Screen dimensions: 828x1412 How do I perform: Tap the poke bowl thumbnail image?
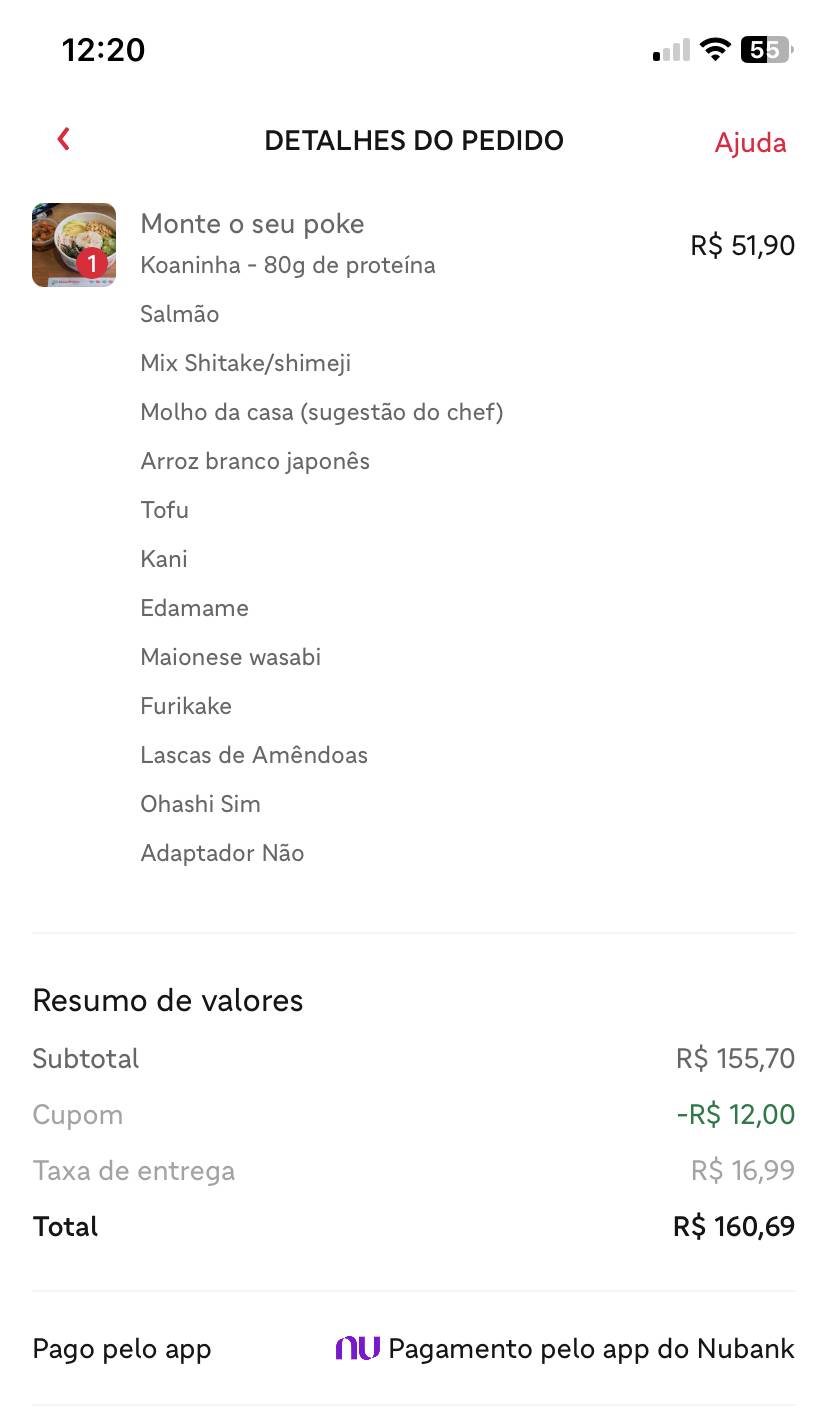(73, 244)
